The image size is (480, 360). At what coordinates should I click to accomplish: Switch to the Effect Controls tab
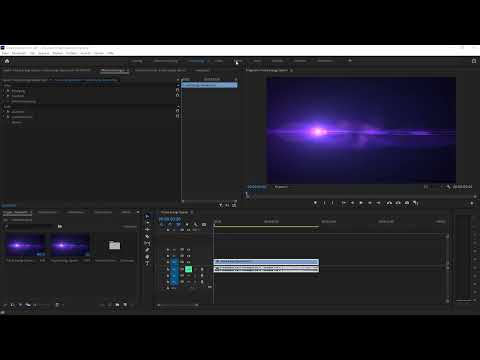113,71
